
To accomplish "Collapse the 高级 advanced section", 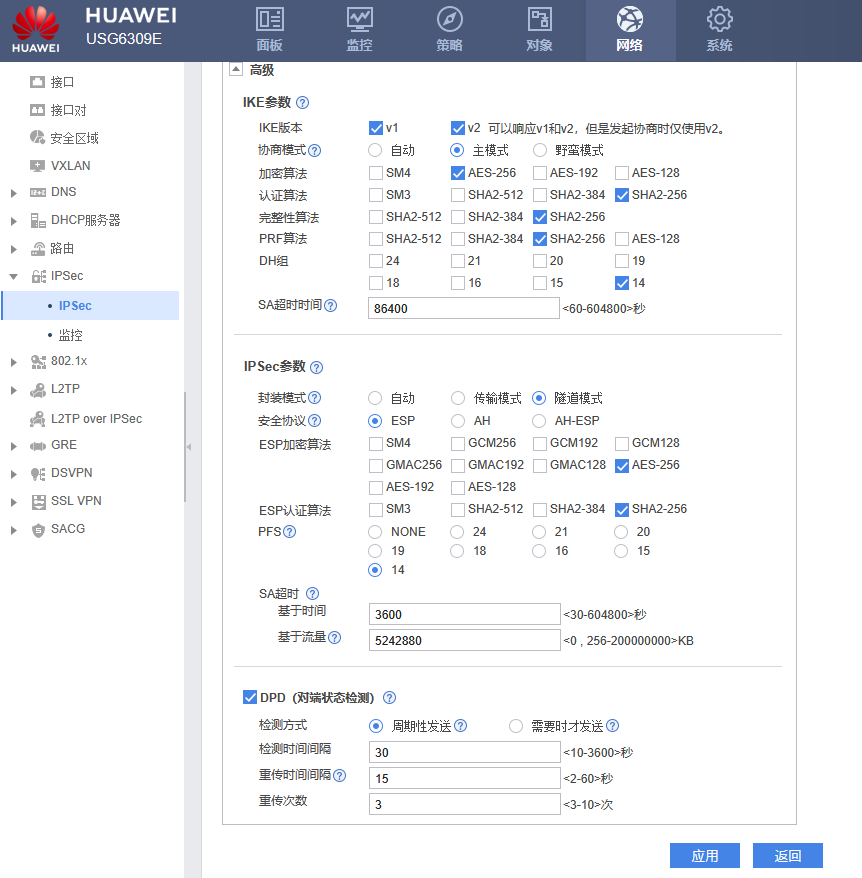I will 236,70.
